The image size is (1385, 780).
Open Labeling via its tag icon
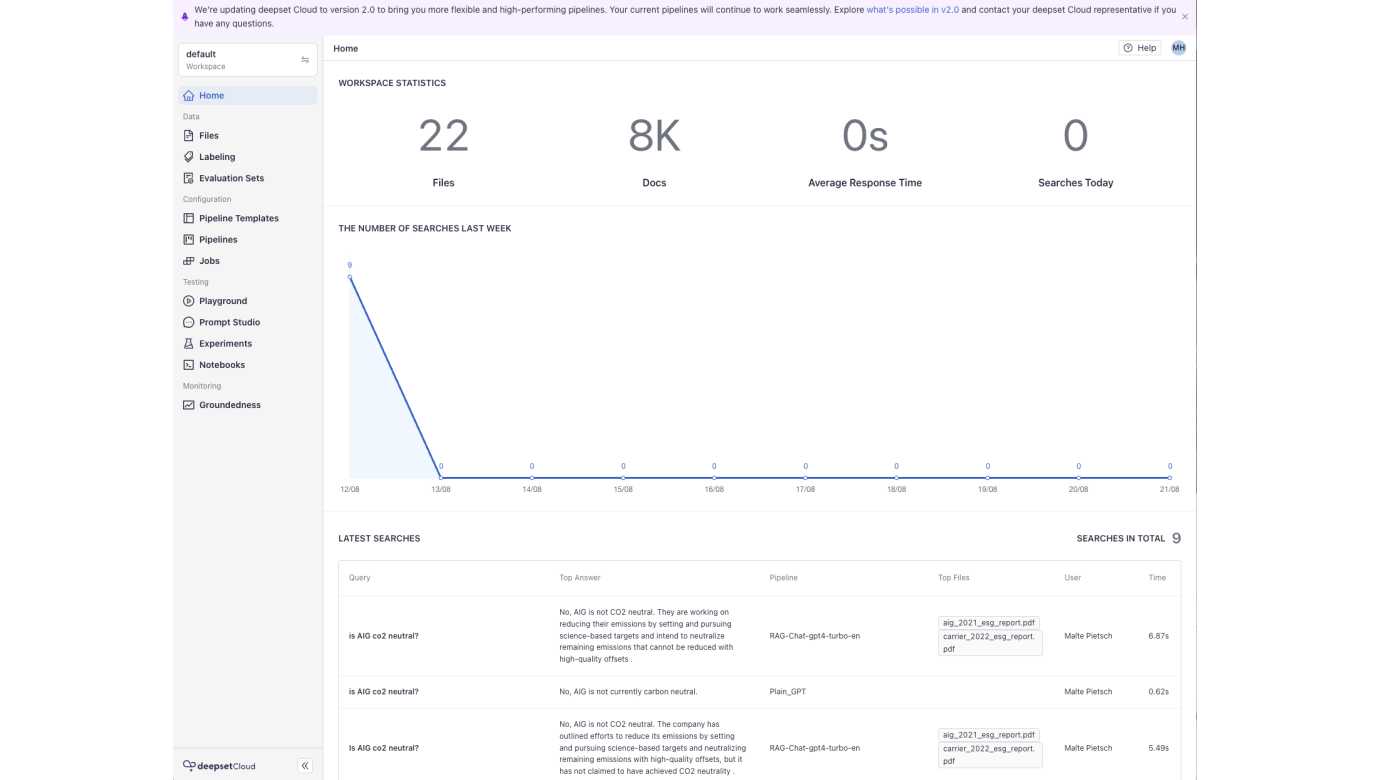coord(189,157)
